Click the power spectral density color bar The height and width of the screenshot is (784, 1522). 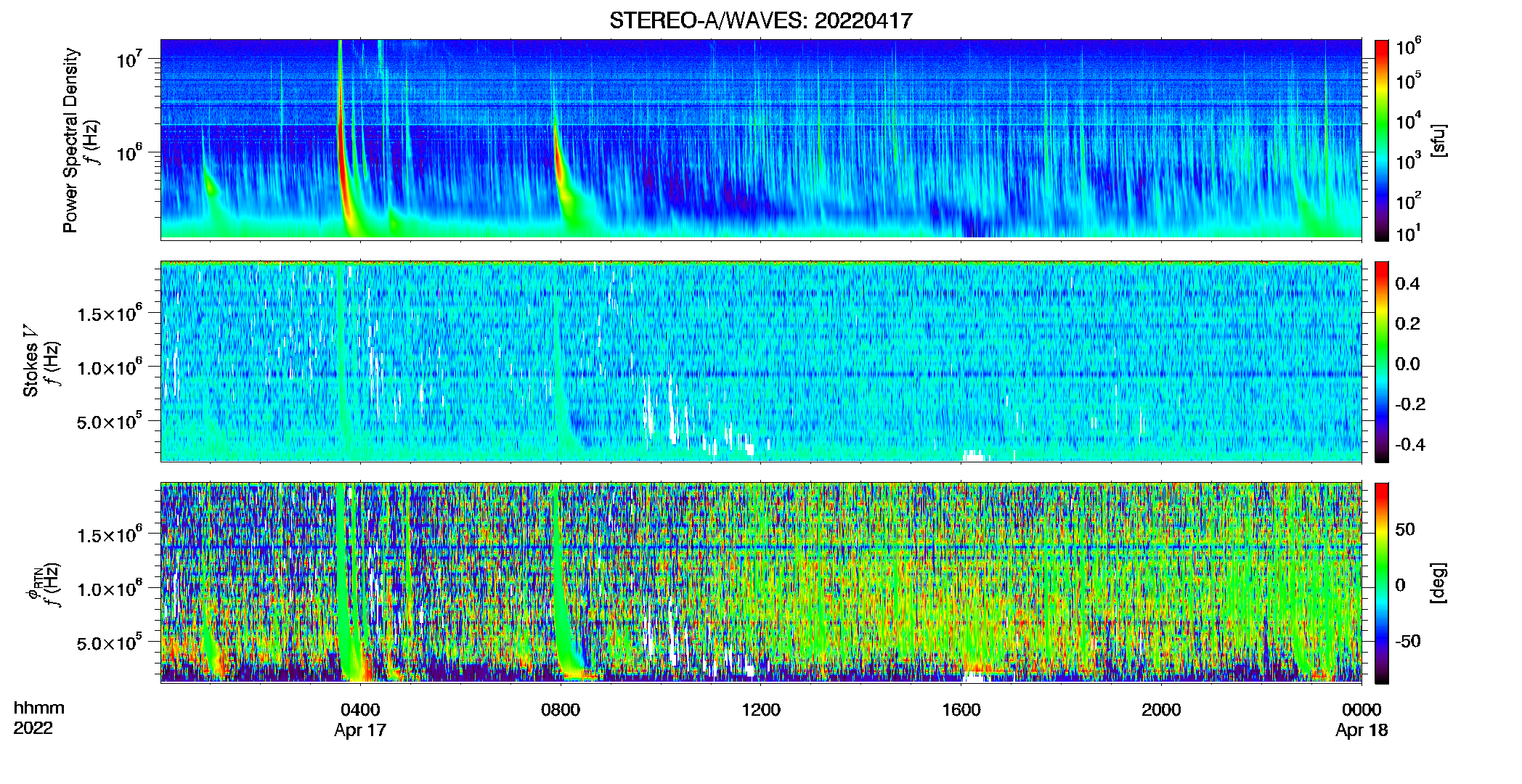1382,140
